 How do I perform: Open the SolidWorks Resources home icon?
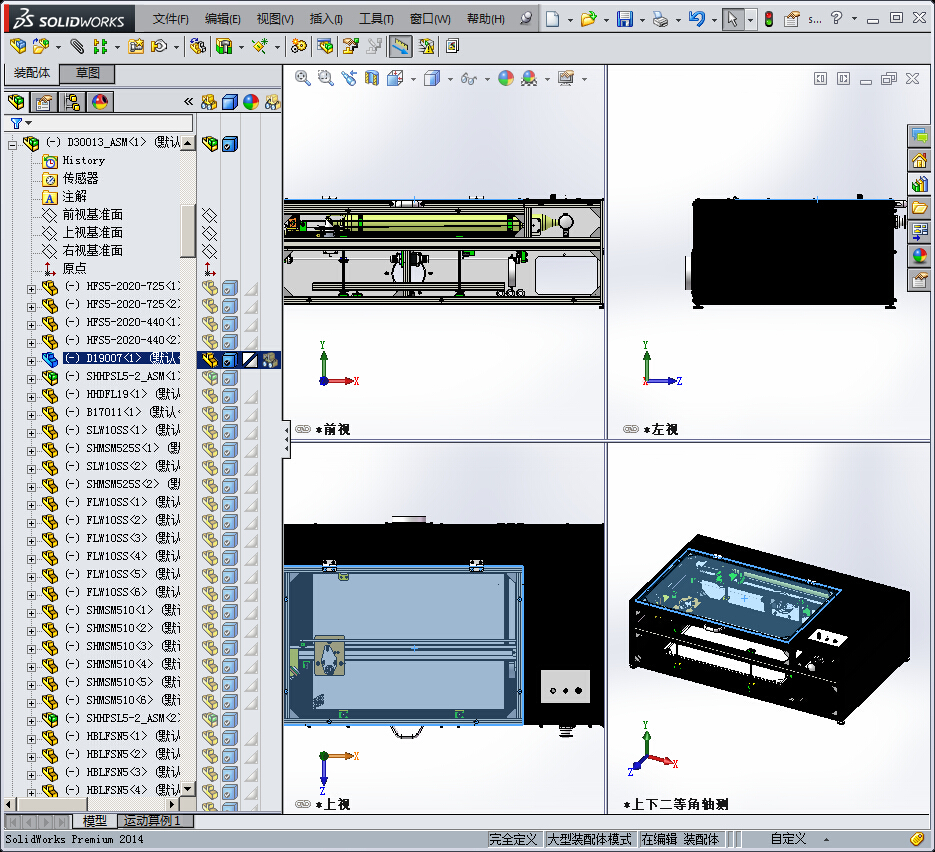coord(919,160)
